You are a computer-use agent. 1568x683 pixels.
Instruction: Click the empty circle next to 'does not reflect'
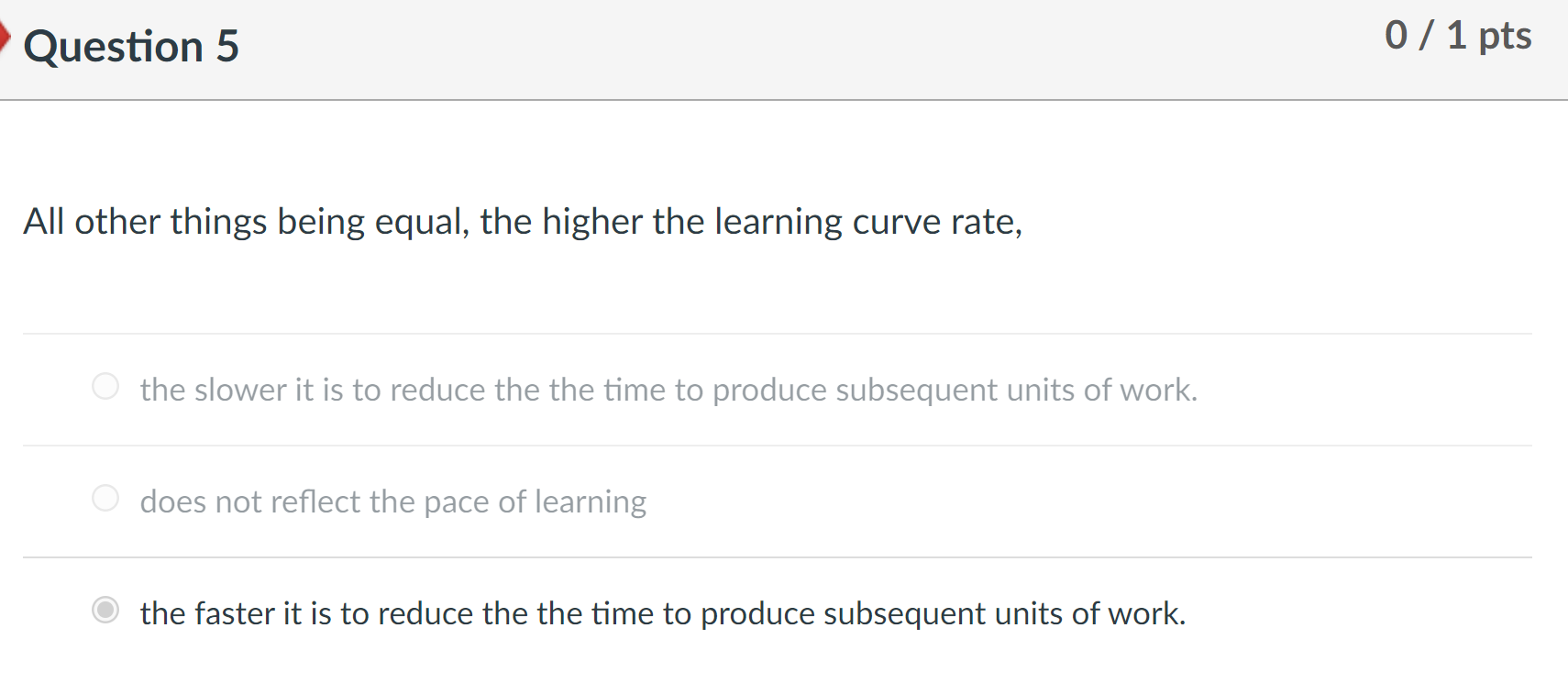pyautogui.click(x=105, y=499)
